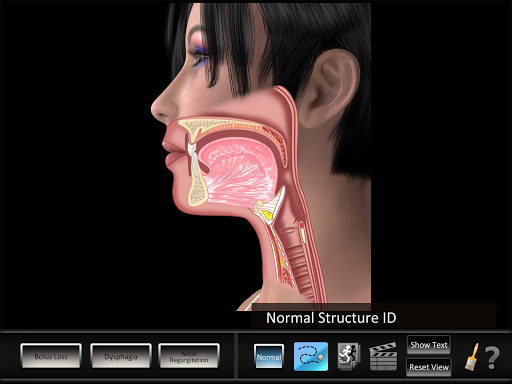Click the clapperboard video icon

click(383, 356)
